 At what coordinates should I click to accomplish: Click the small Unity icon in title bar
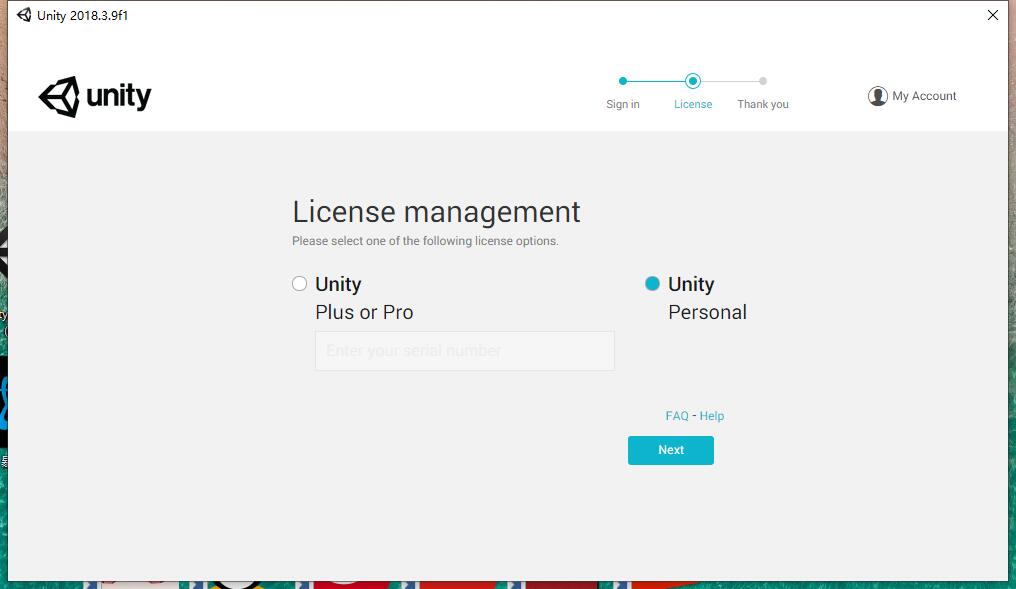tap(24, 15)
